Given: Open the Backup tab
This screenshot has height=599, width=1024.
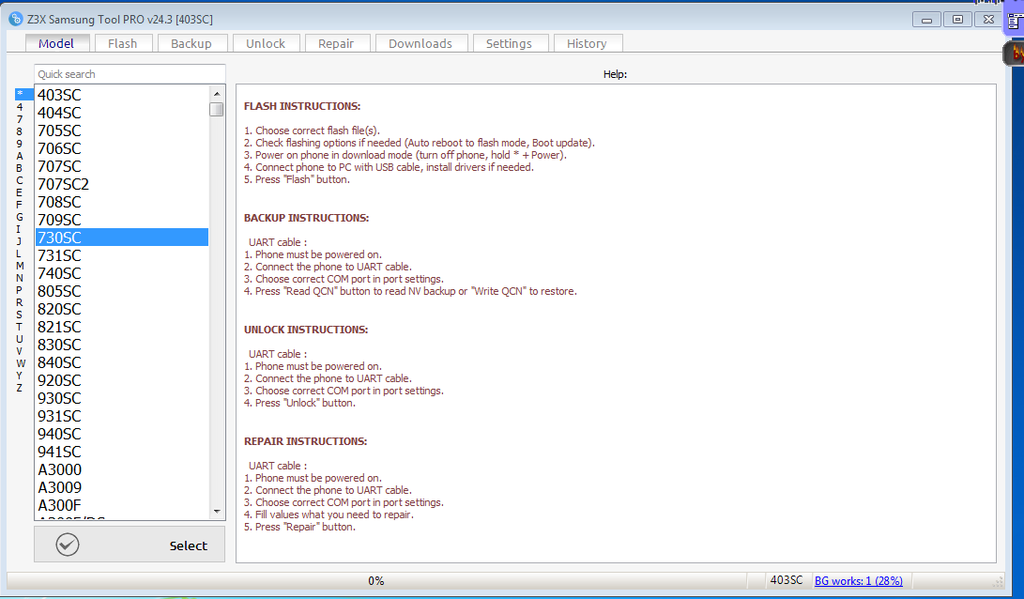Looking at the screenshot, I should pyautogui.click(x=191, y=43).
